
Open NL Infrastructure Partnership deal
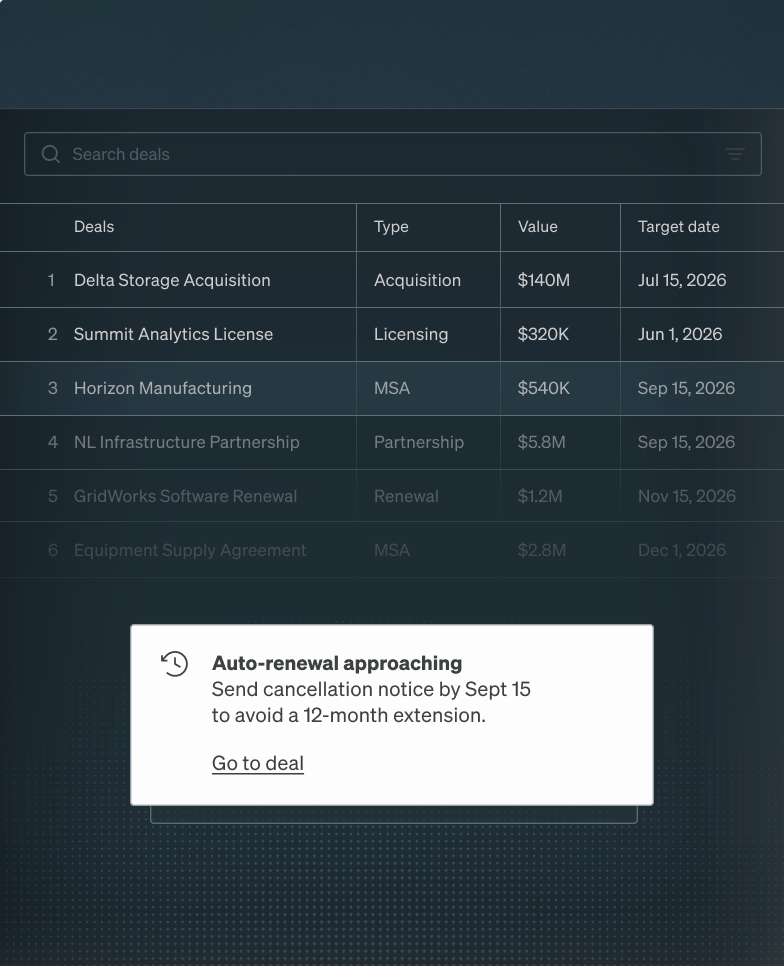coord(187,442)
